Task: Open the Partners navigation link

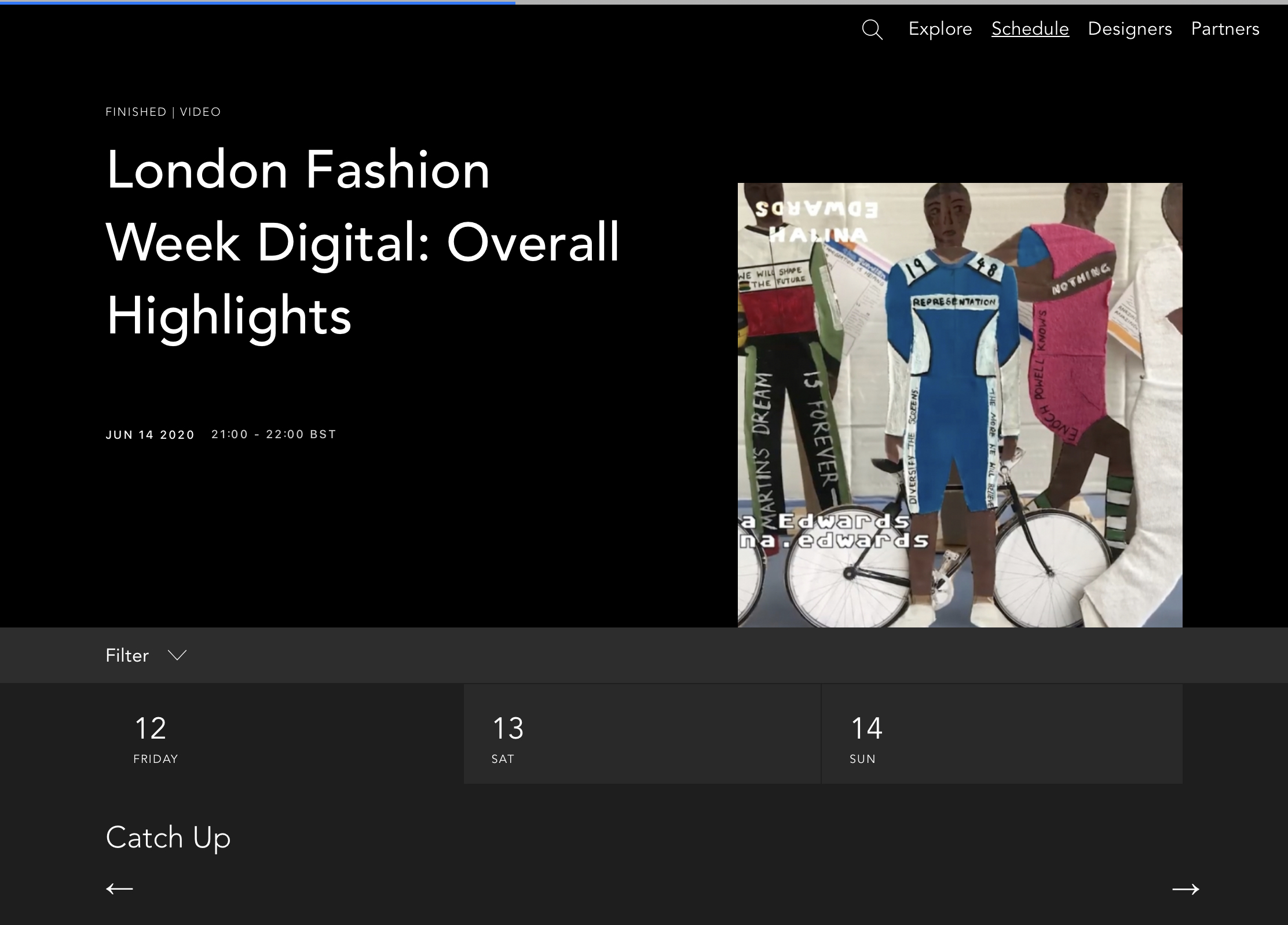Action: [1225, 29]
